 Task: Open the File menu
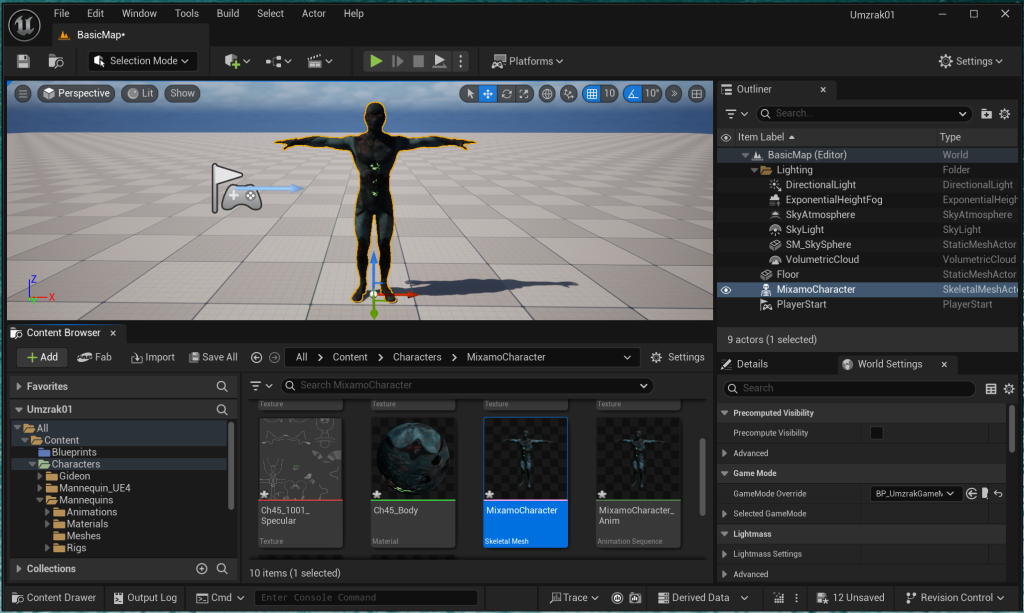pos(61,14)
